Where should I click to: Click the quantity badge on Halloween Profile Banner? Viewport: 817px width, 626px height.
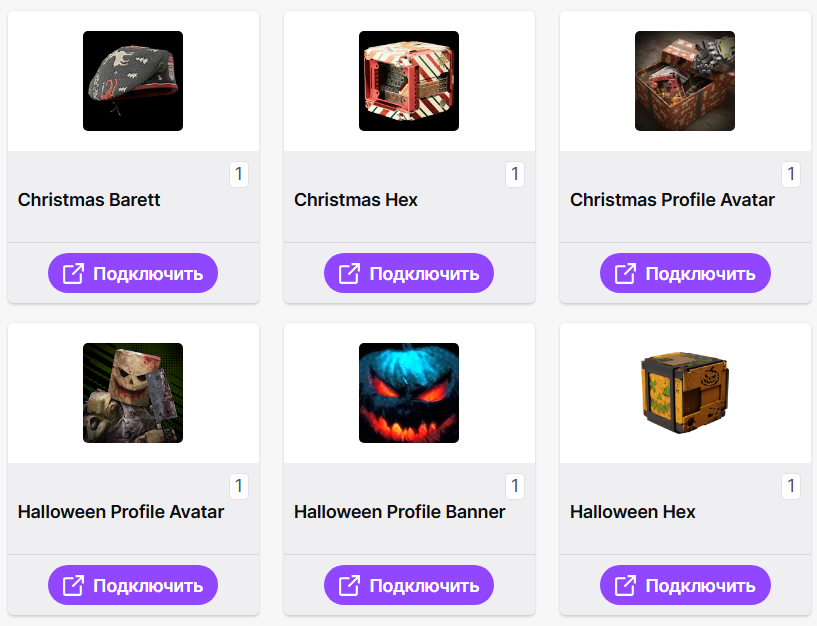[515, 487]
